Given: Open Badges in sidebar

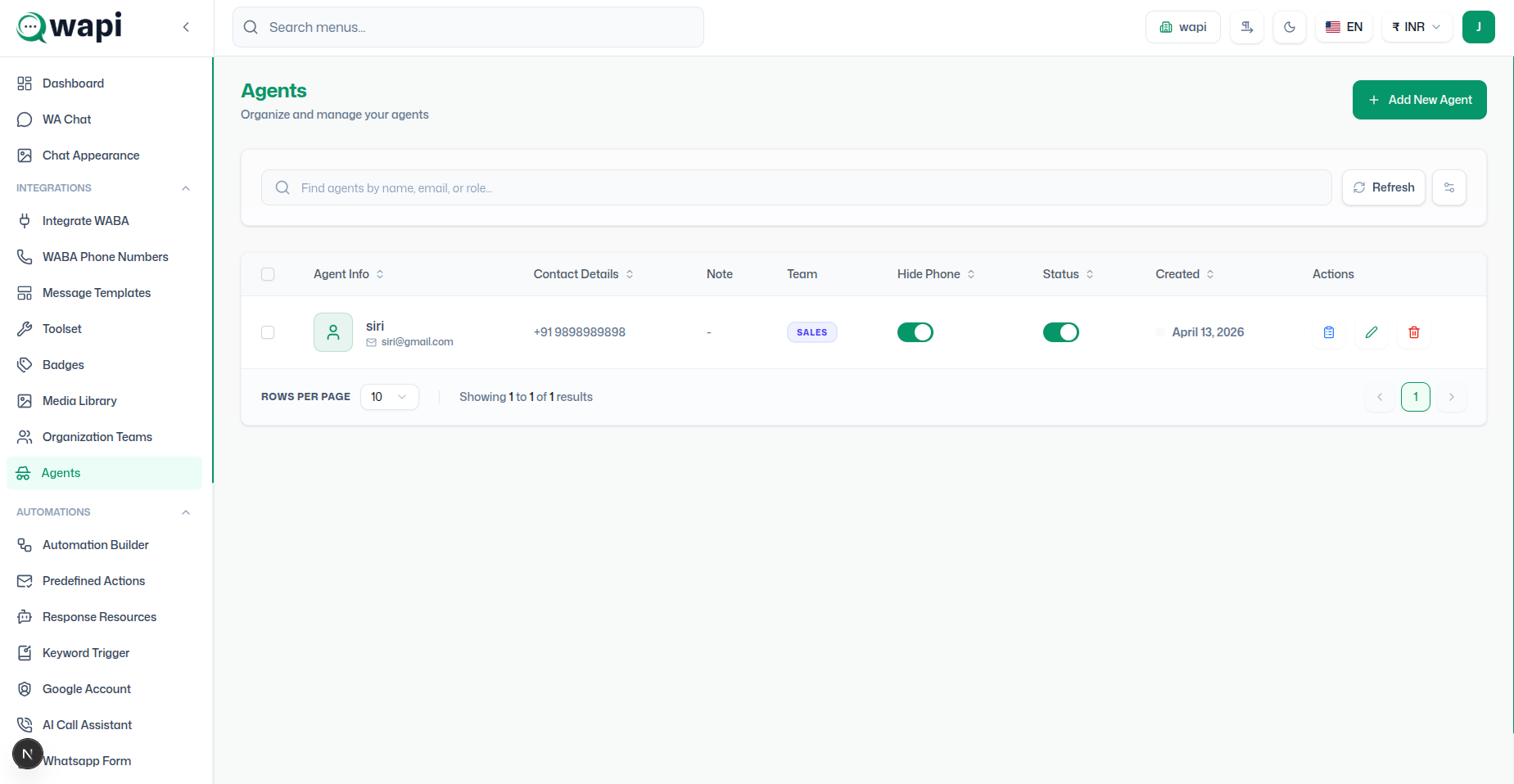Looking at the screenshot, I should click(x=105, y=365).
